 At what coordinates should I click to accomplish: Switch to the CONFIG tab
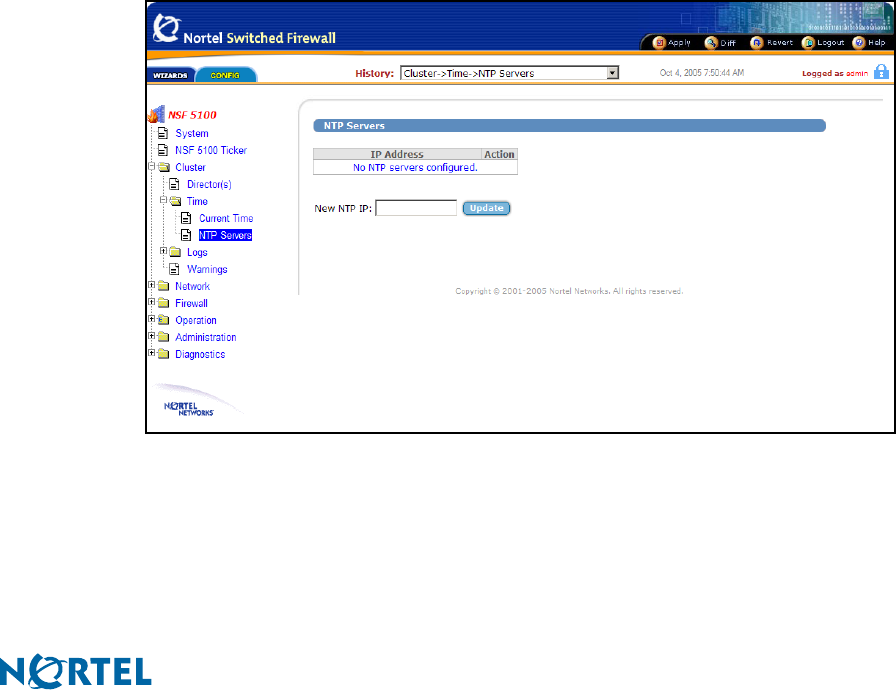(225, 75)
